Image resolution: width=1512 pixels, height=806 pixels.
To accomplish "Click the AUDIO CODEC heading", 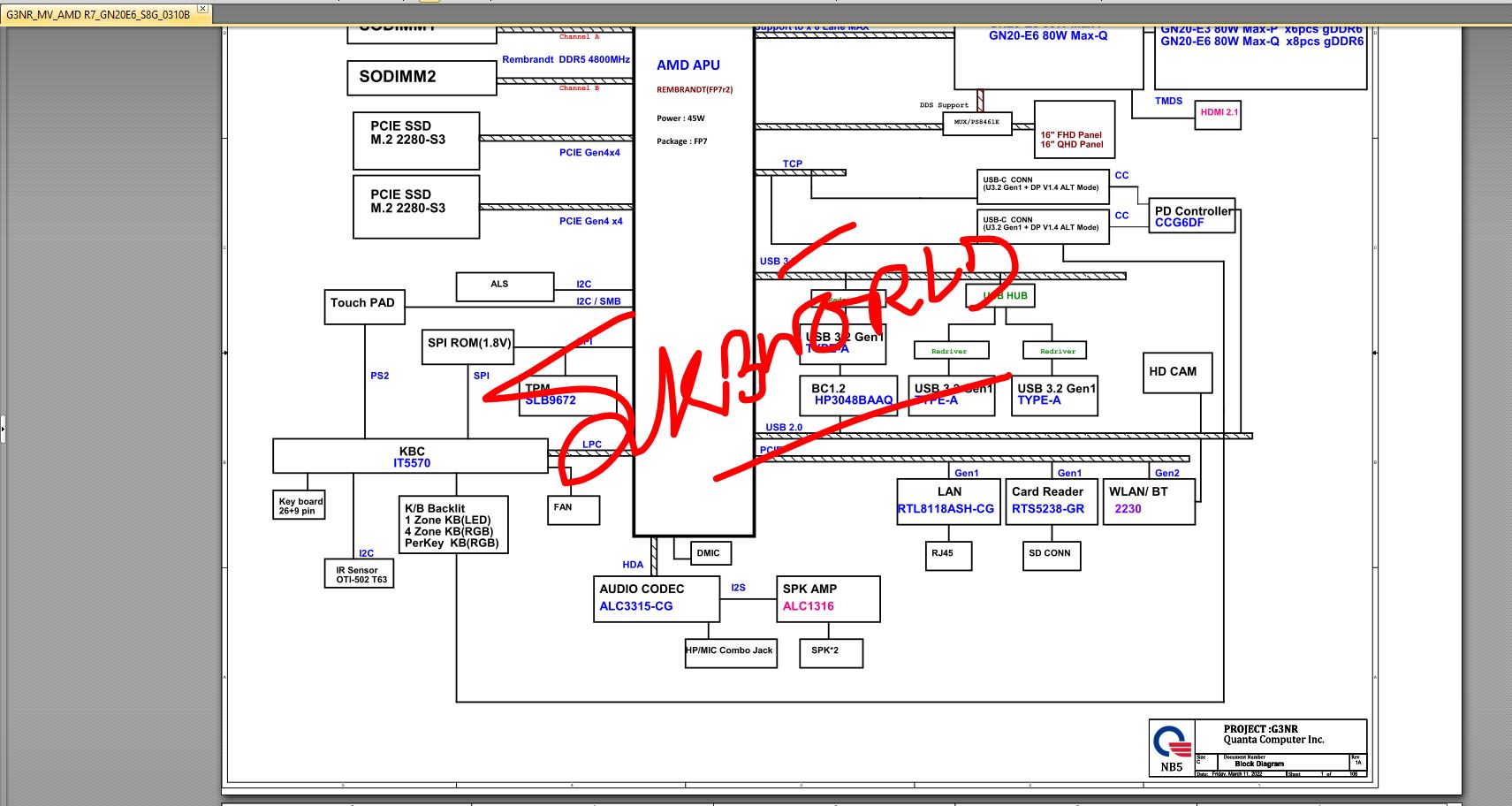I will tap(642, 589).
